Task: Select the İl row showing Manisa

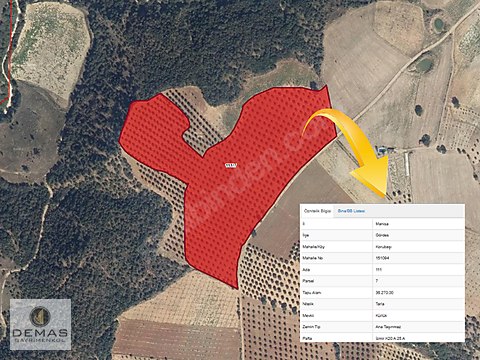Action: 382,224
